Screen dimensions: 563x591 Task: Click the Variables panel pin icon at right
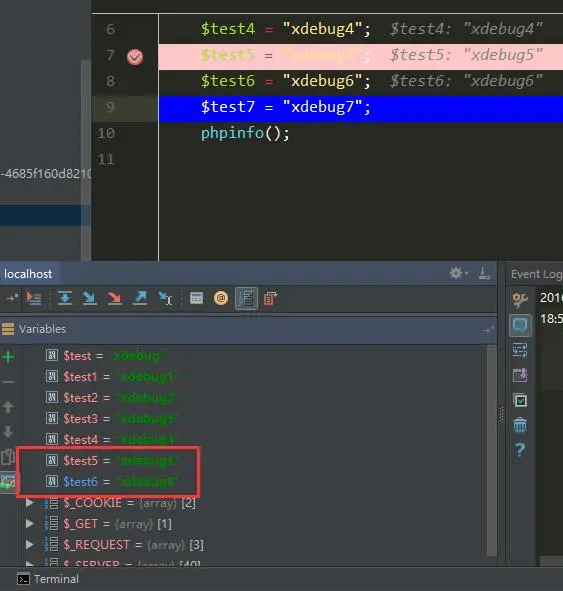[488, 329]
